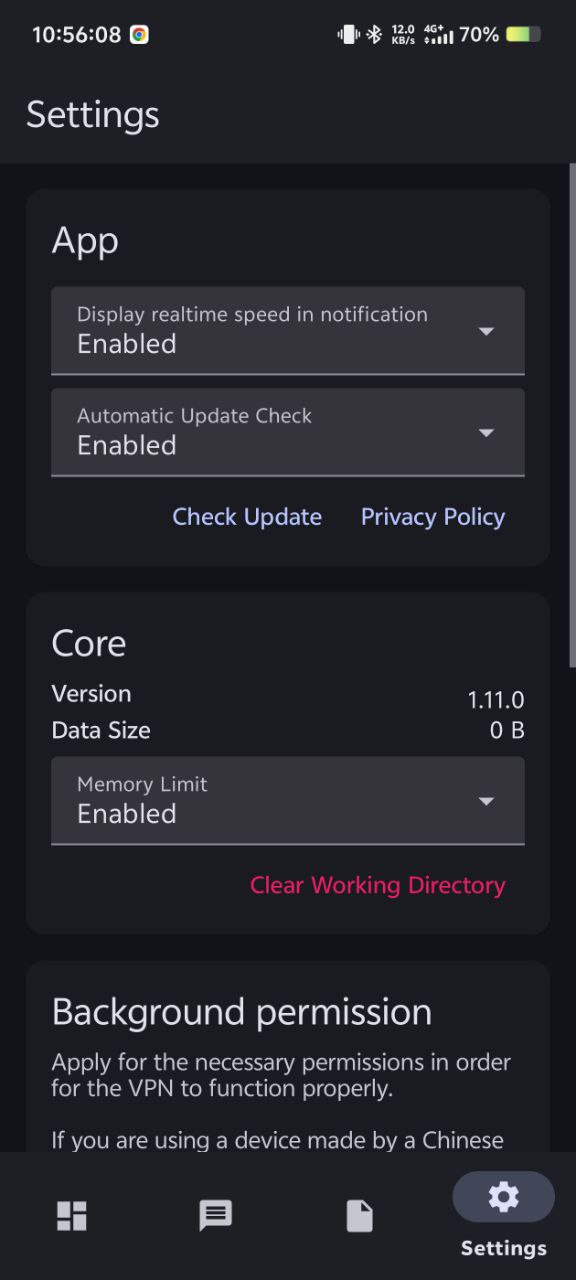Expand arrow of Automatic Update Check field
Viewport: 576px width, 1280px height.
coord(486,433)
